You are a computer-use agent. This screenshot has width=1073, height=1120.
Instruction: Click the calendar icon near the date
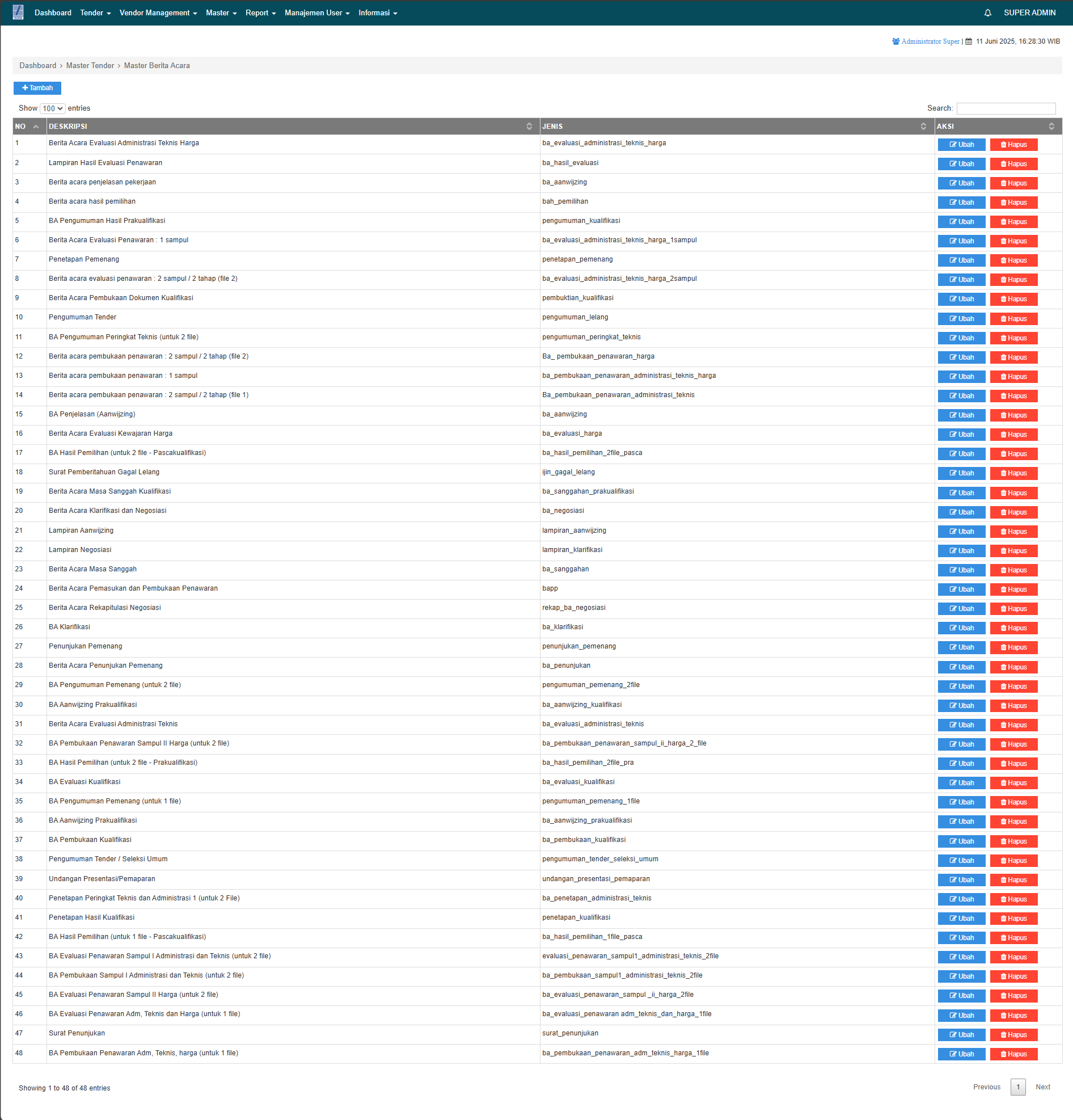click(x=969, y=42)
